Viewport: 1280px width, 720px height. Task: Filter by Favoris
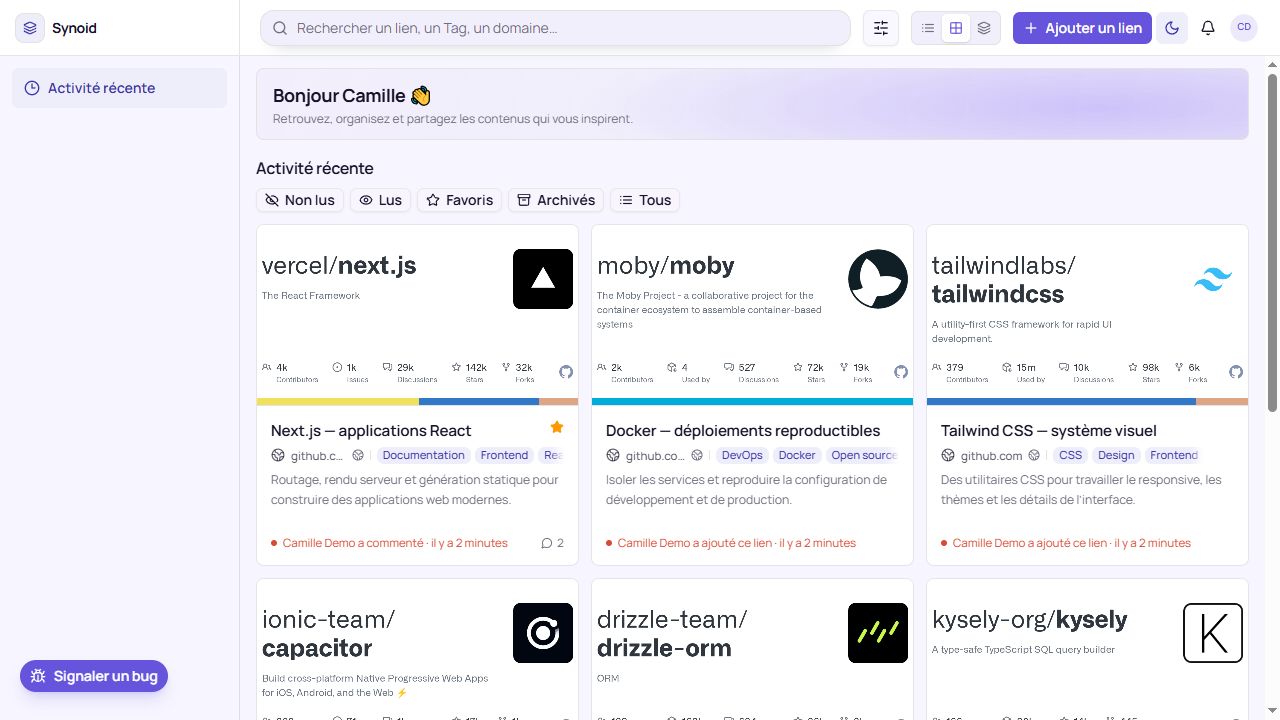[x=460, y=200]
